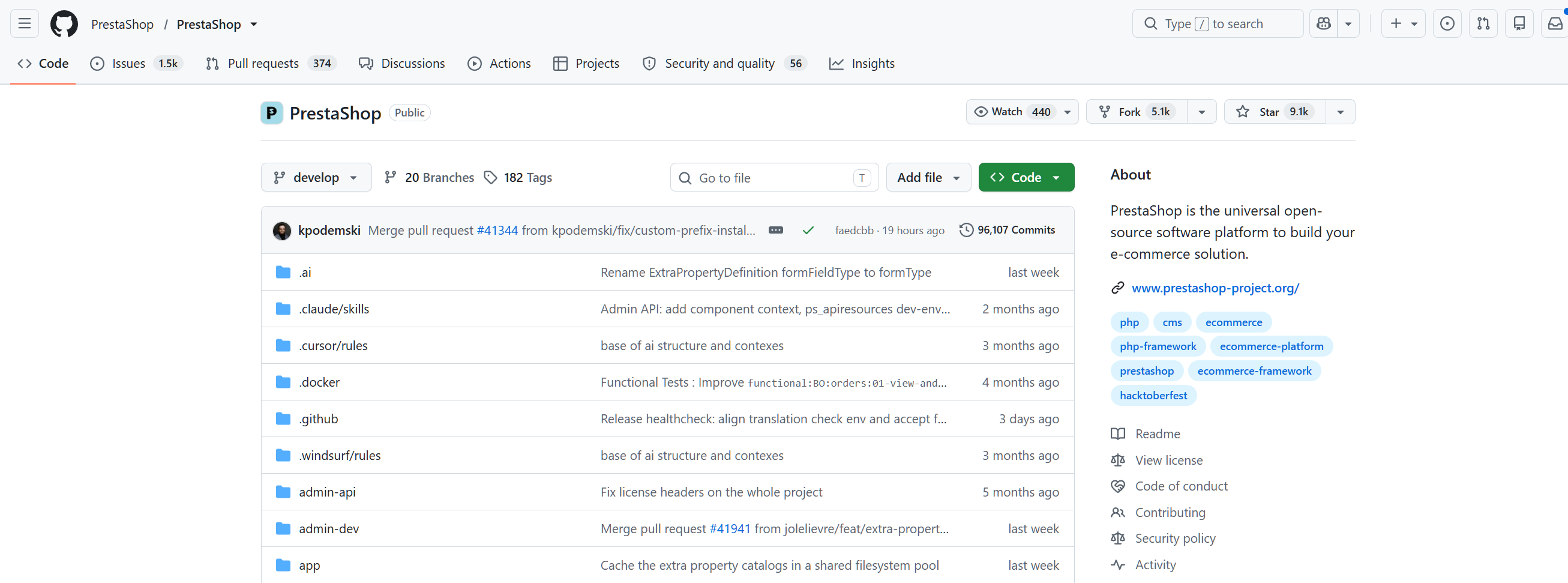
Task: Open Copilot chat icon in header
Action: click(1323, 24)
